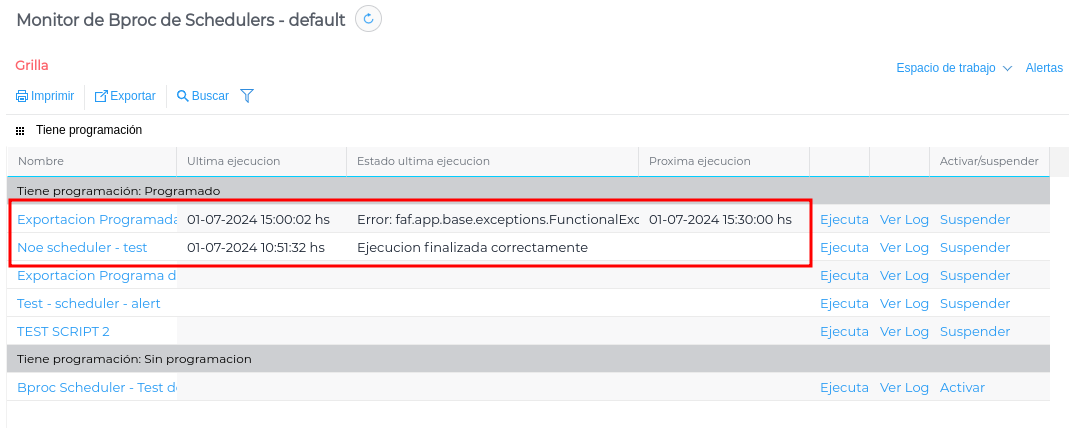Expand the Espacio de trabajo dropdown
Image resolution: width=1069 pixels, height=428 pixels.
pyautogui.click(x=954, y=68)
